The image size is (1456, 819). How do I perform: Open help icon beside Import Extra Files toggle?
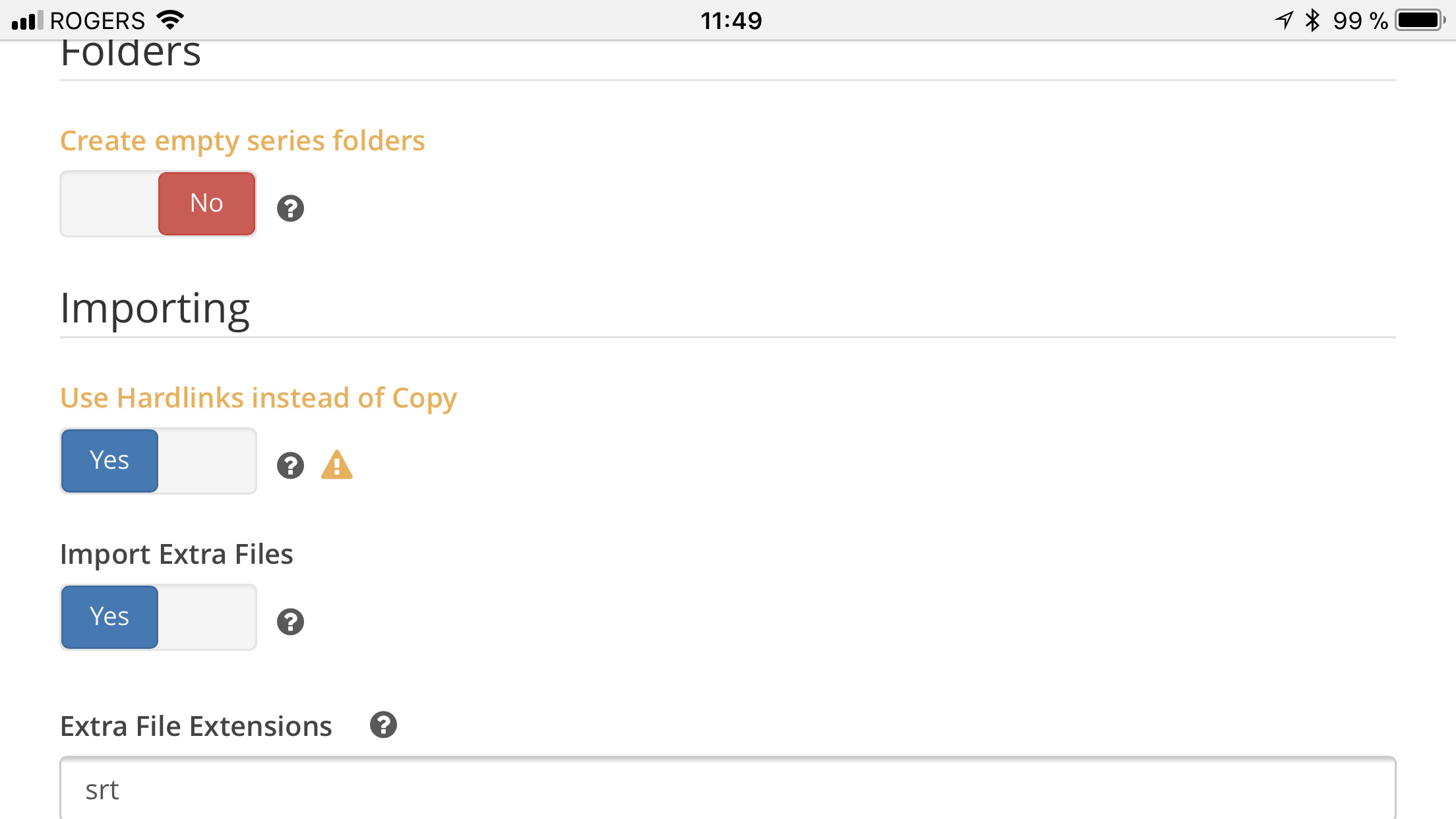pos(290,622)
